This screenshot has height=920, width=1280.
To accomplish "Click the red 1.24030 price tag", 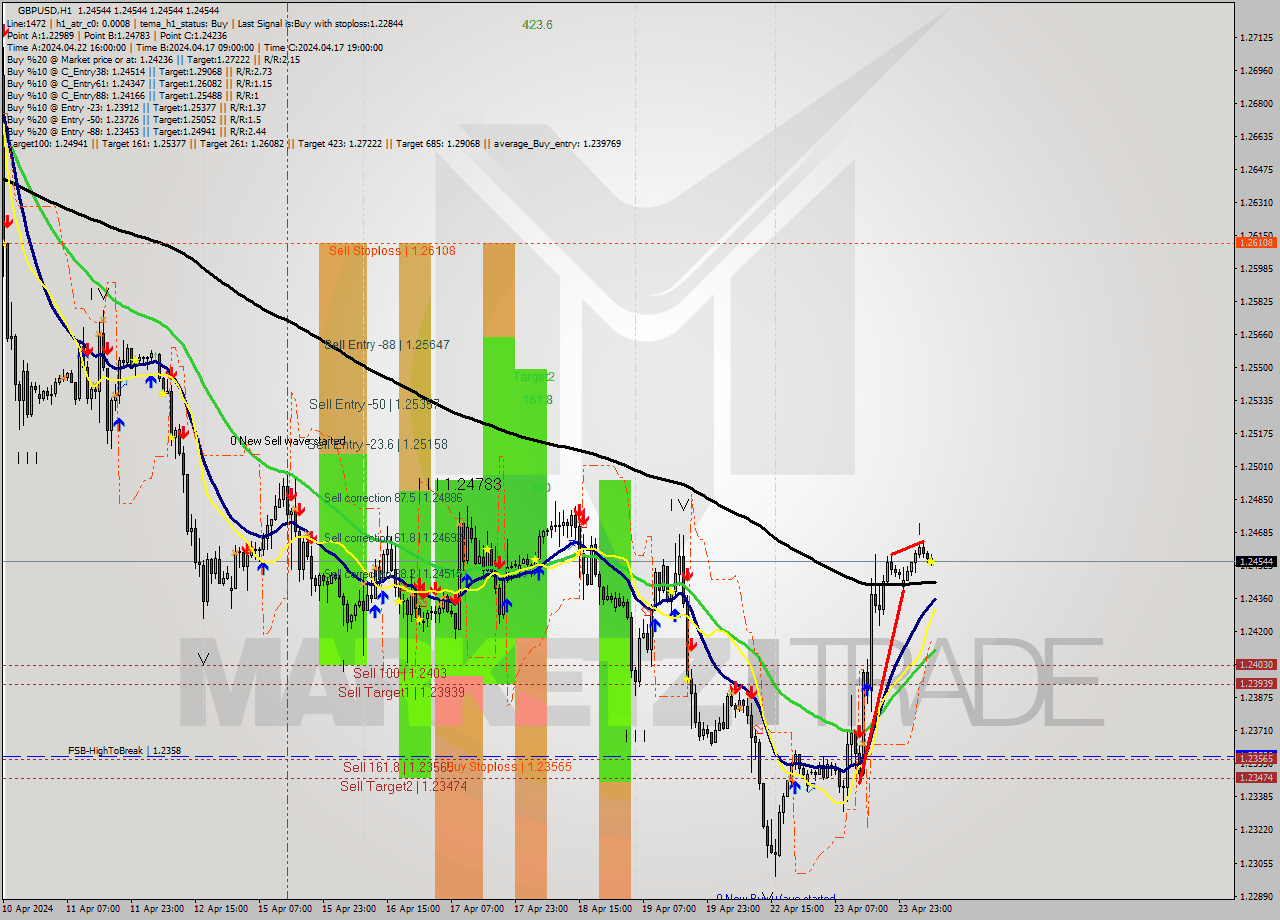I will point(1255,665).
